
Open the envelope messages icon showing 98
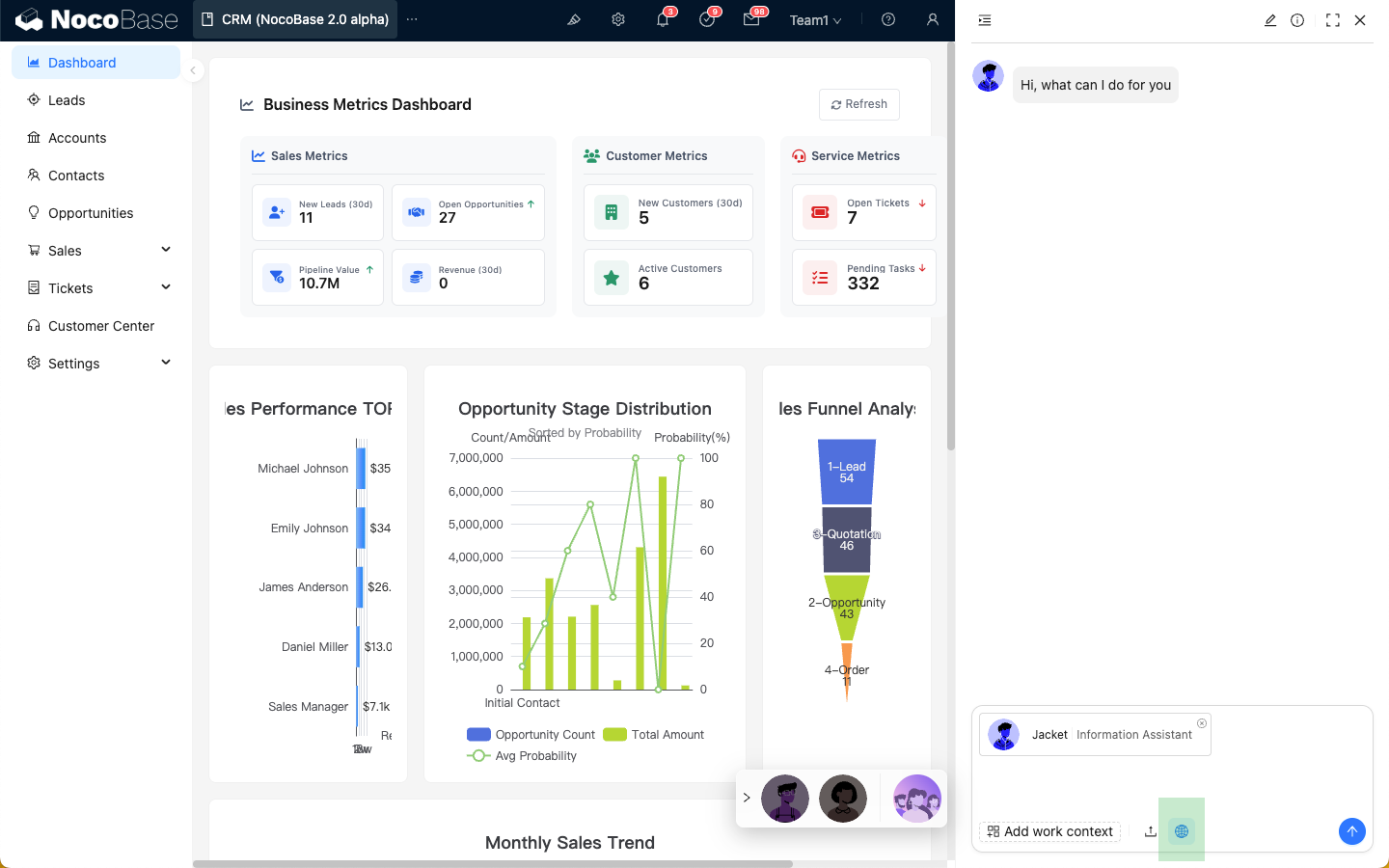[751, 19]
